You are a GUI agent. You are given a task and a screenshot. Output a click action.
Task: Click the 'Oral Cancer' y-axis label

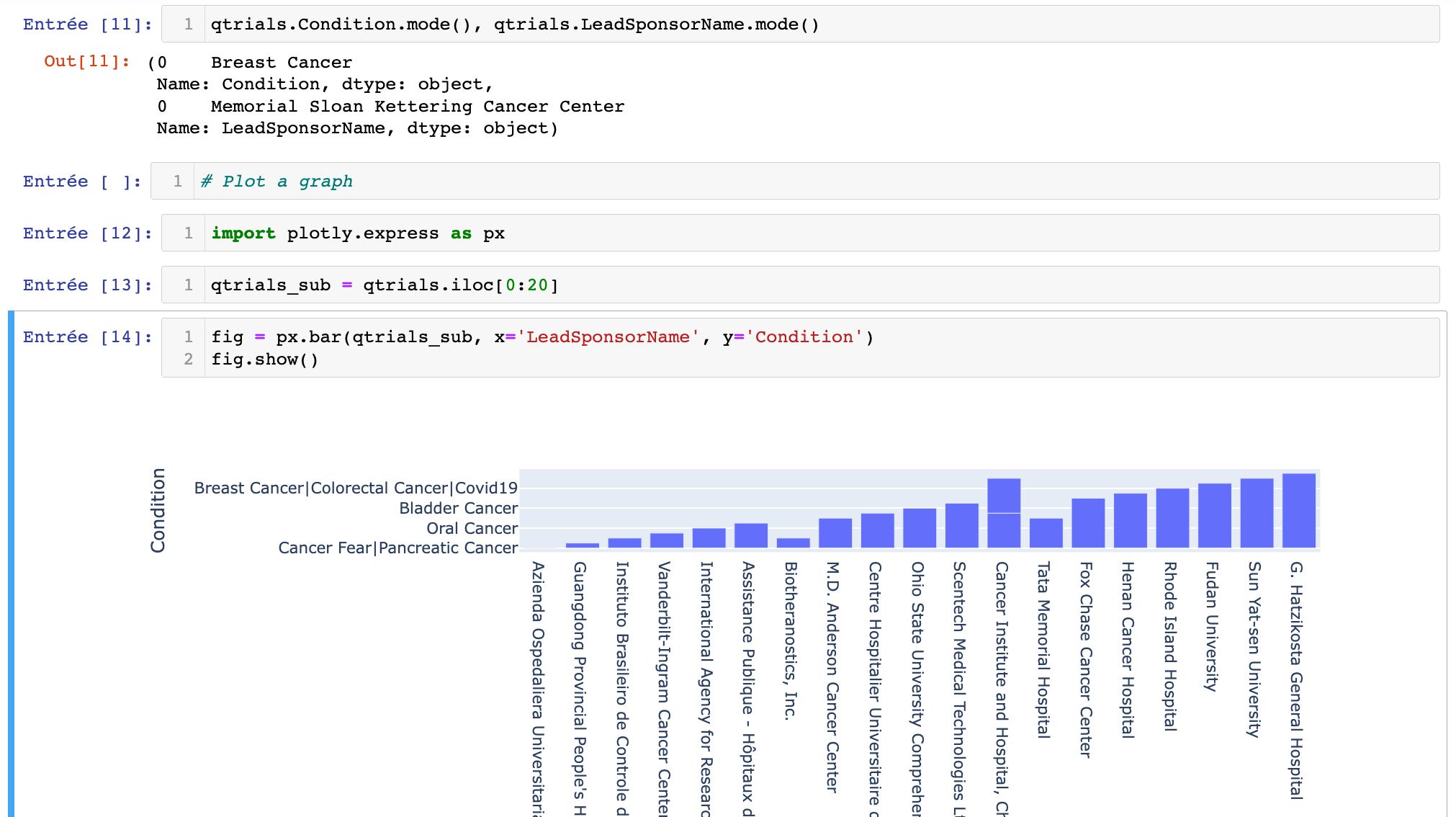[x=472, y=528]
